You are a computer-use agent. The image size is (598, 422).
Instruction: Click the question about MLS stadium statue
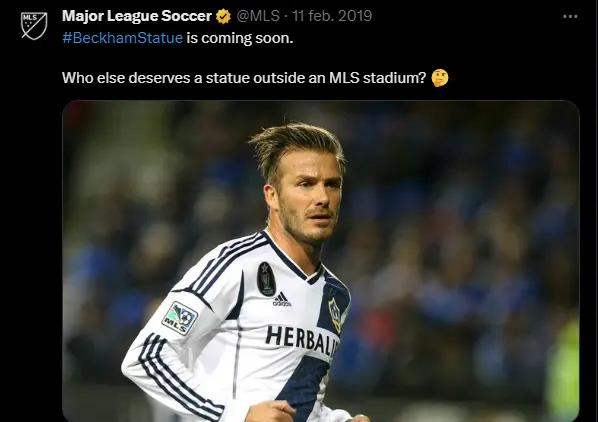click(x=244, y=78)
